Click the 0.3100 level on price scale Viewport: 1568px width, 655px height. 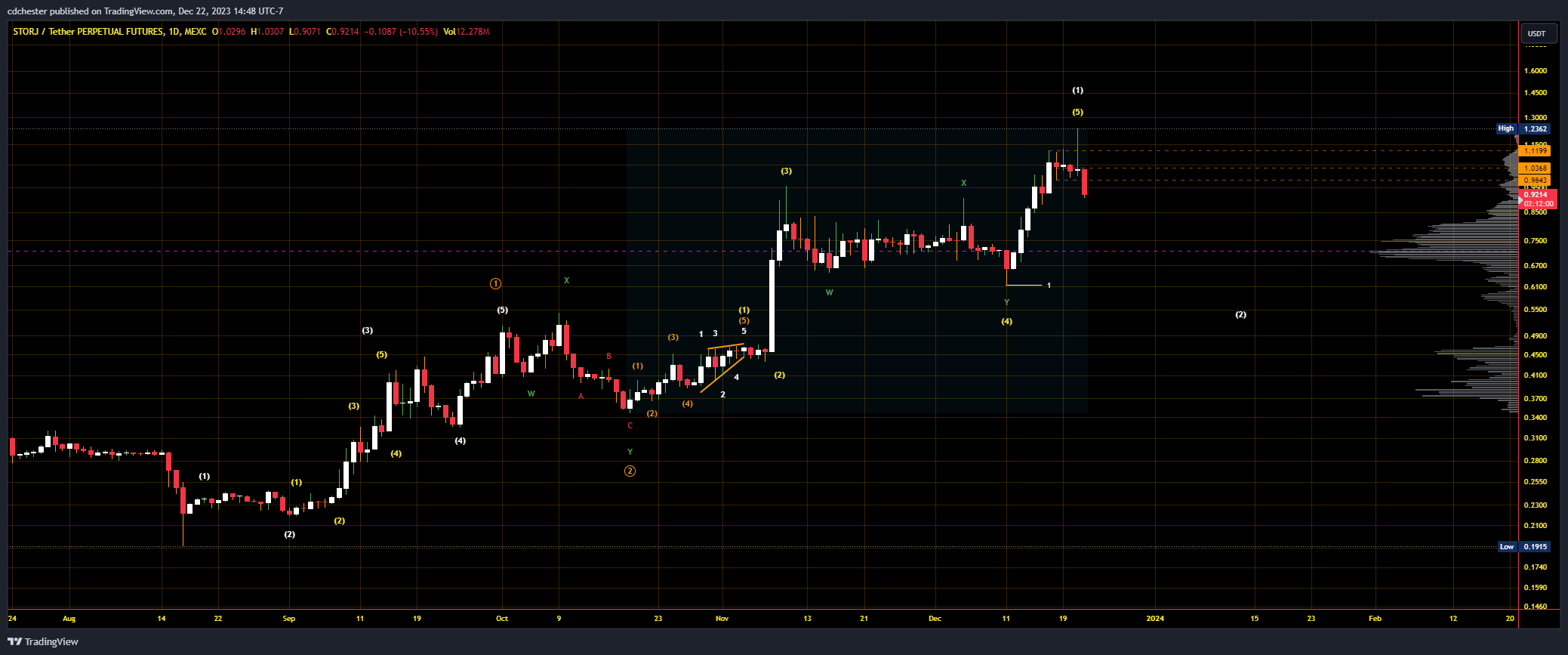coord(1536,438)
